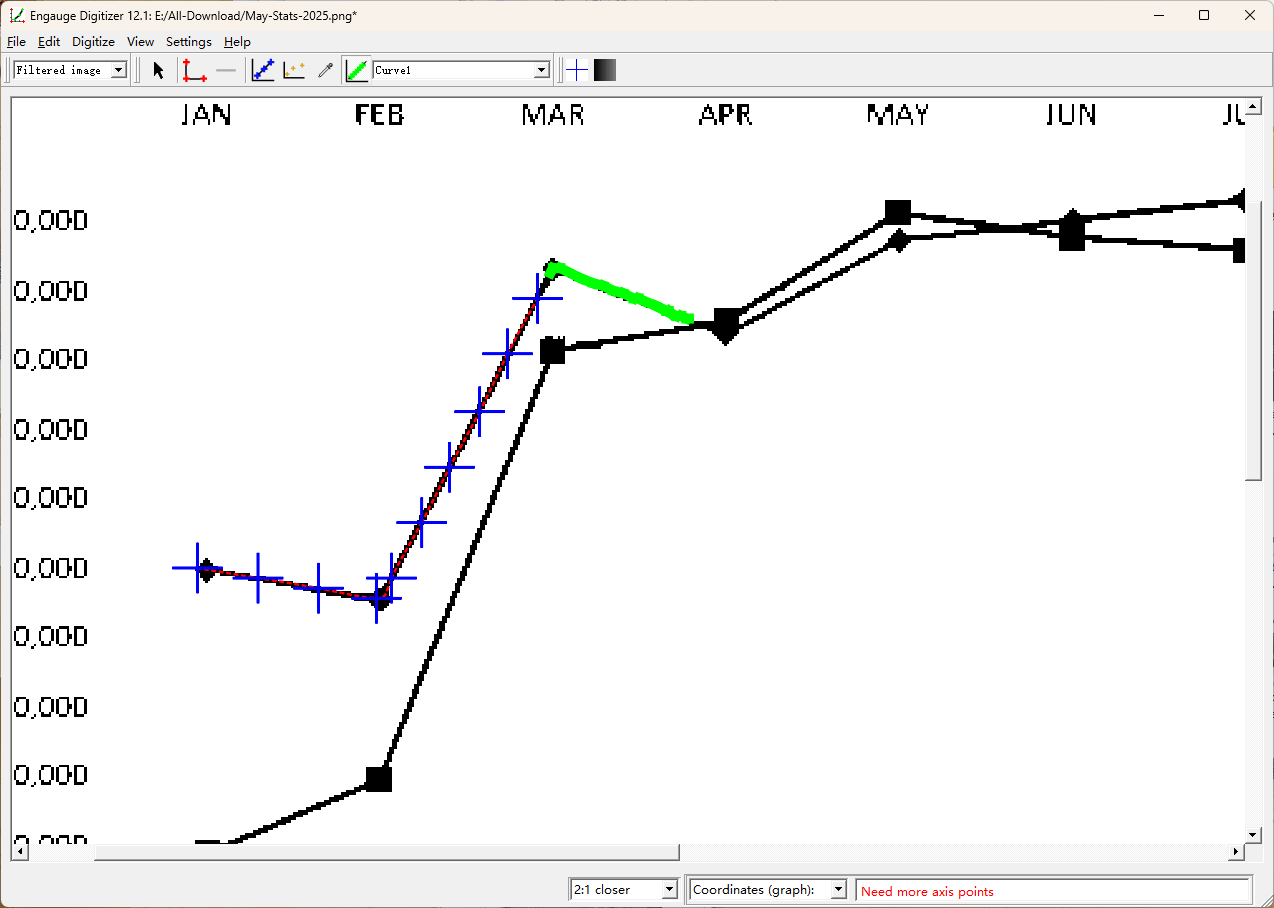Select the arrow Select tool
1274x908 pixels.
click(157, 69)
